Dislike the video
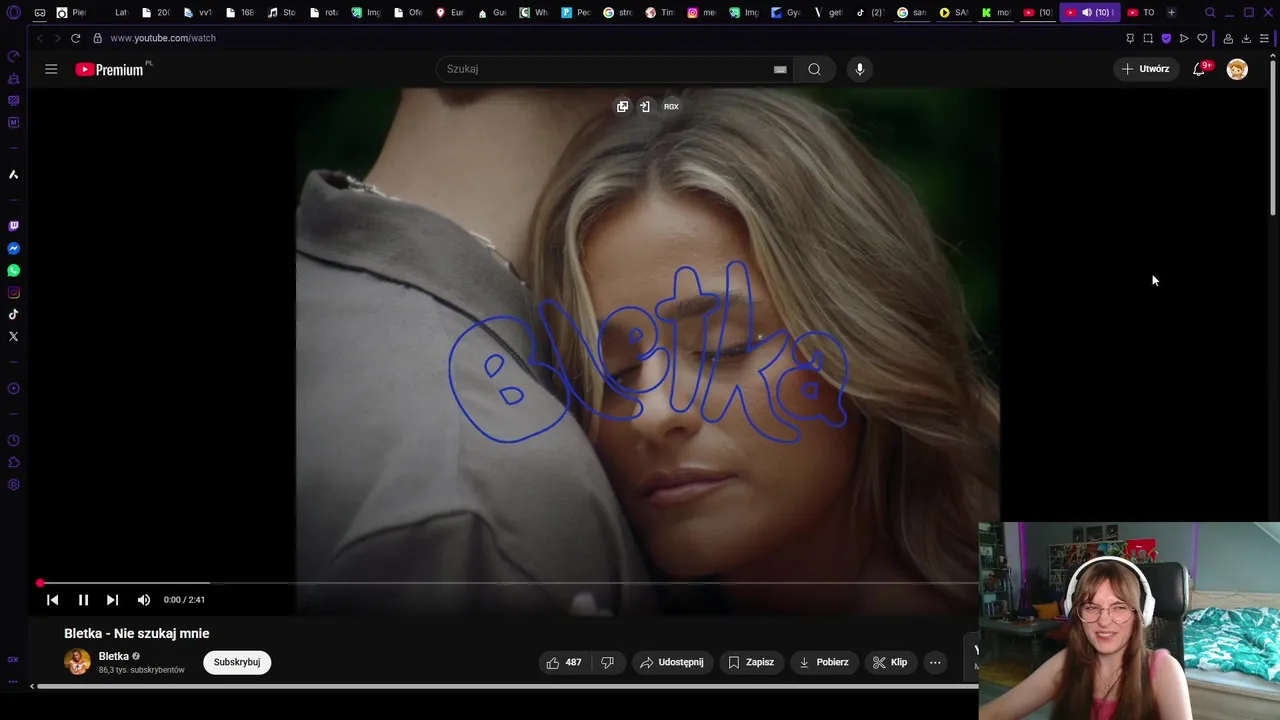This screenshot has width=1280, height=720. click(607, 662)
